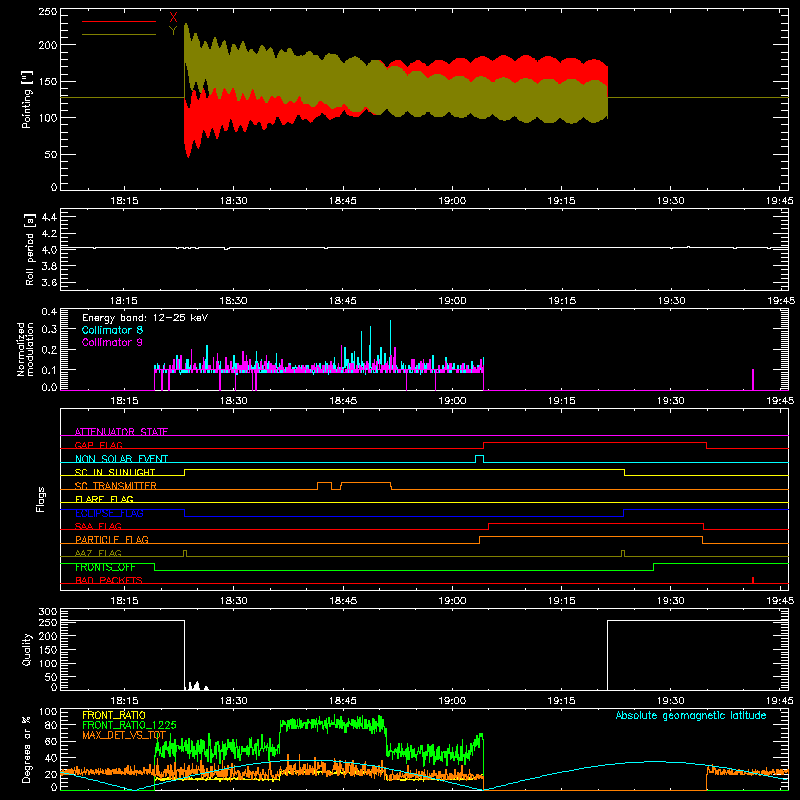Click the 300 tick on Quality axis
800x800 pixels.
pos(48,612)
